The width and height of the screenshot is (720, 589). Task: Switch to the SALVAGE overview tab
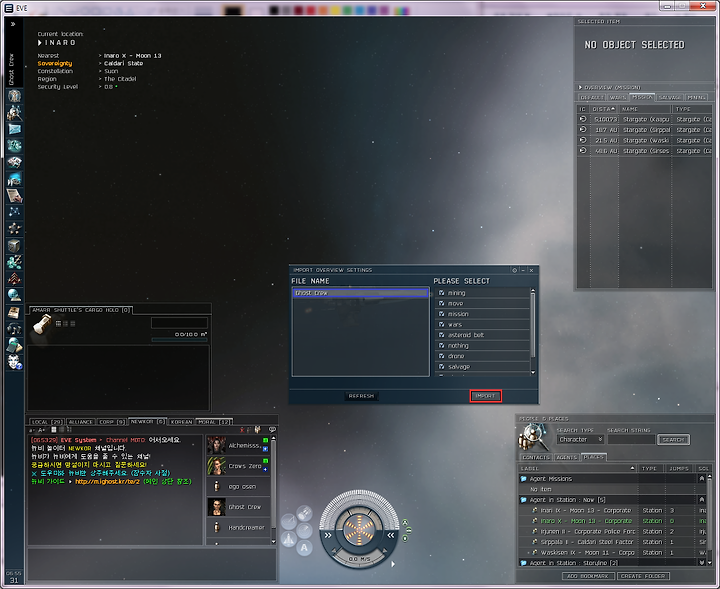(x=669, y=97)
